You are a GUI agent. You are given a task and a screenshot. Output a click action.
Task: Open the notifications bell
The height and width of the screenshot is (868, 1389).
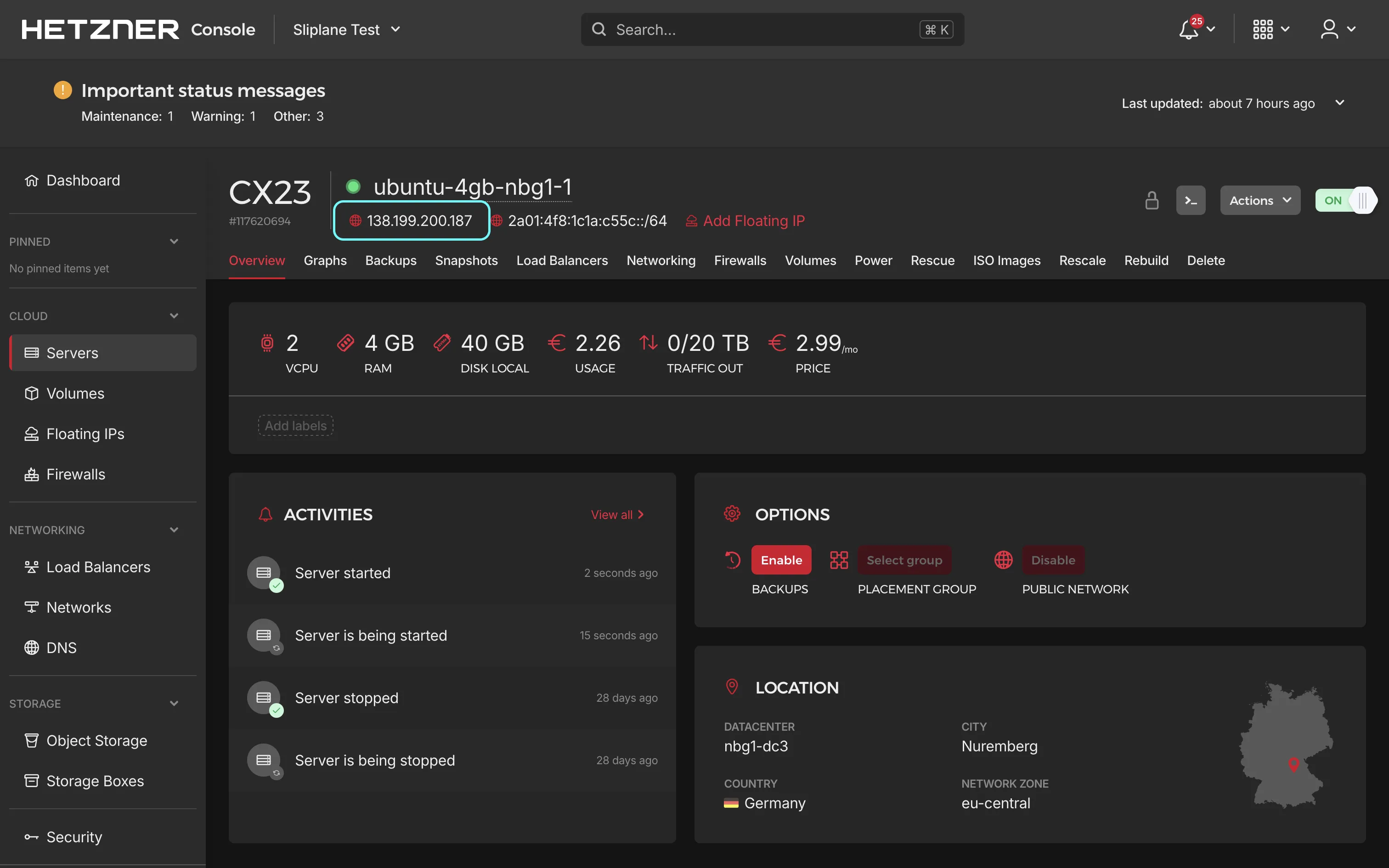pos(1189,29)
